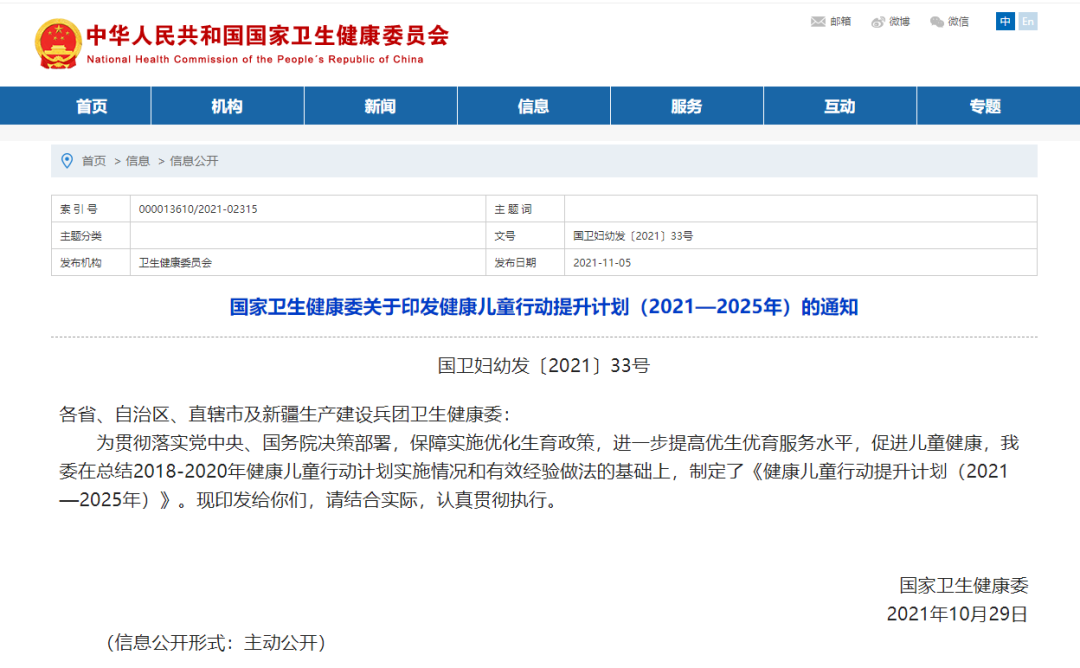The height and width of the screenshot is (668, 1080).
Task: Click the 中华人民共和国国家卫生健康委员会 site title
Action: tap(267, 36)
